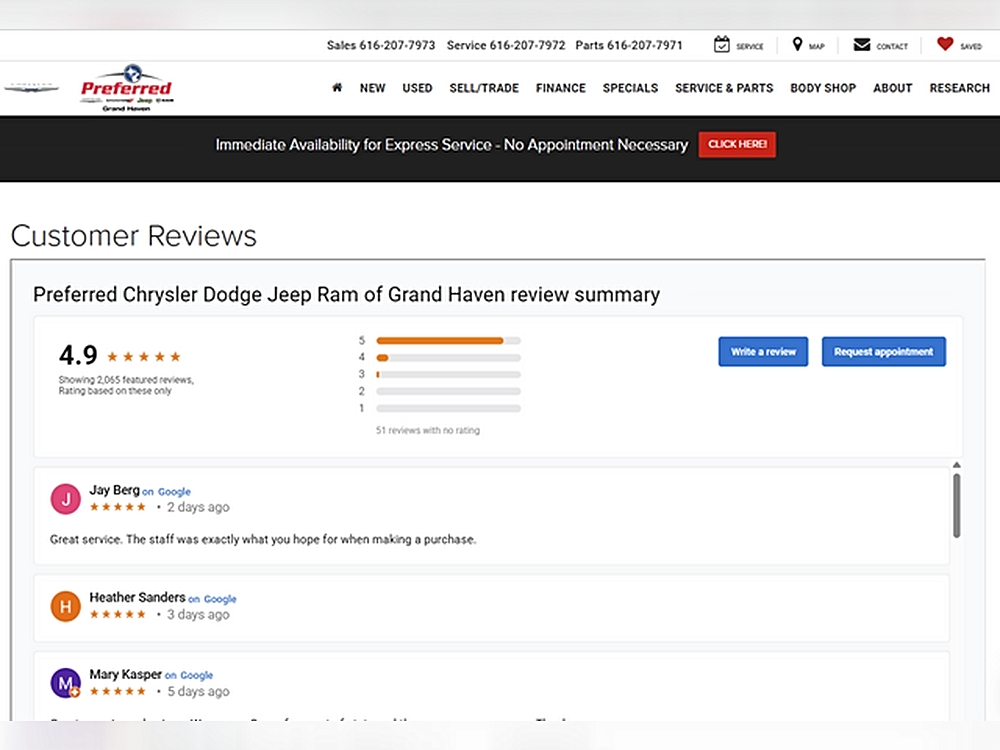1000x750 pixels.
Task: Call the Service number 616-207-7972
Action: click(527, 45)
